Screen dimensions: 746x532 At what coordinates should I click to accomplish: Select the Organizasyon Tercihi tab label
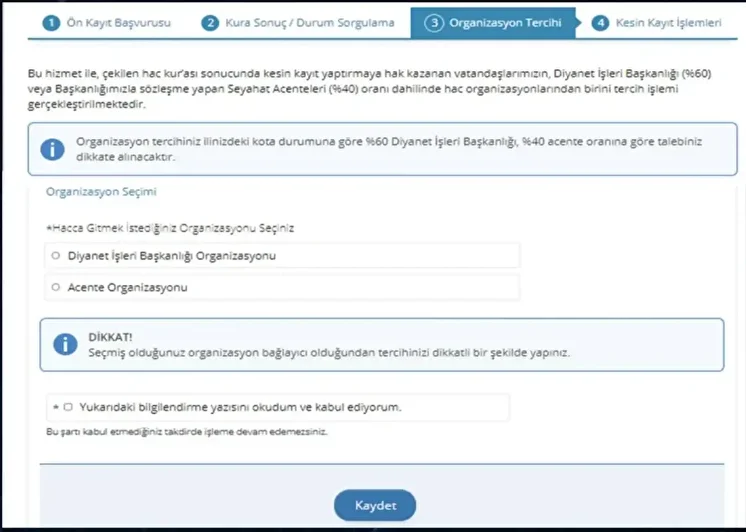505,22
